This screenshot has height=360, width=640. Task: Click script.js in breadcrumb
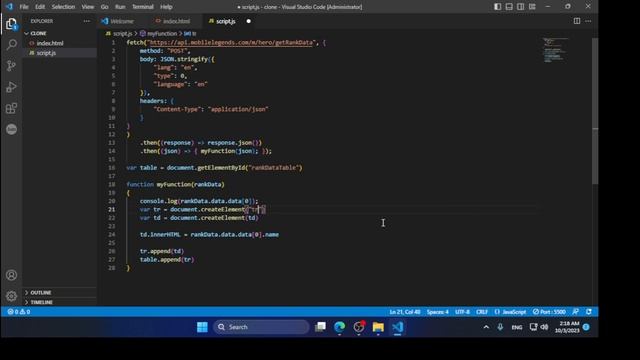point(122,34)
